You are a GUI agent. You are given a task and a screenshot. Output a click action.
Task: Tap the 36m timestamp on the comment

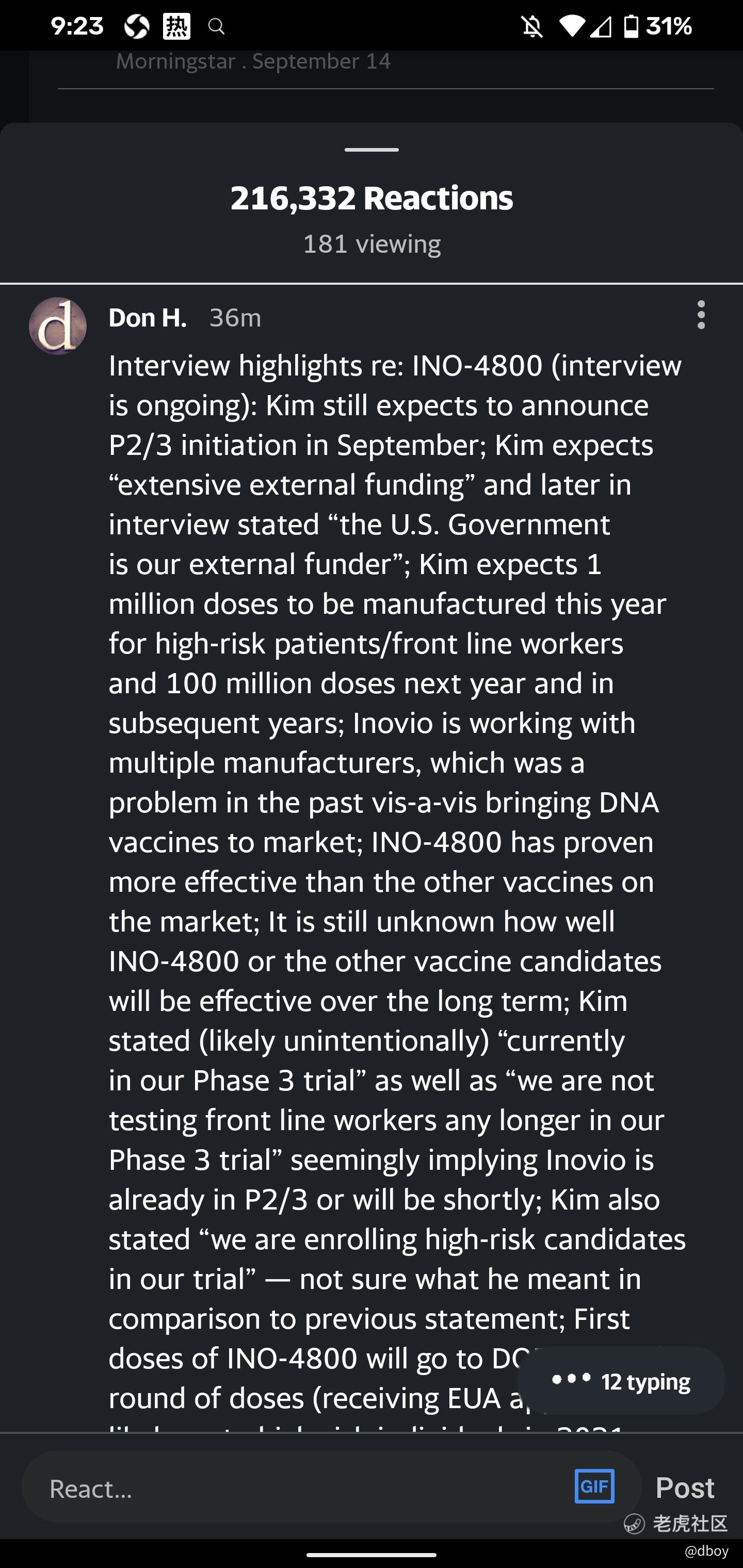tap(235, 318)
